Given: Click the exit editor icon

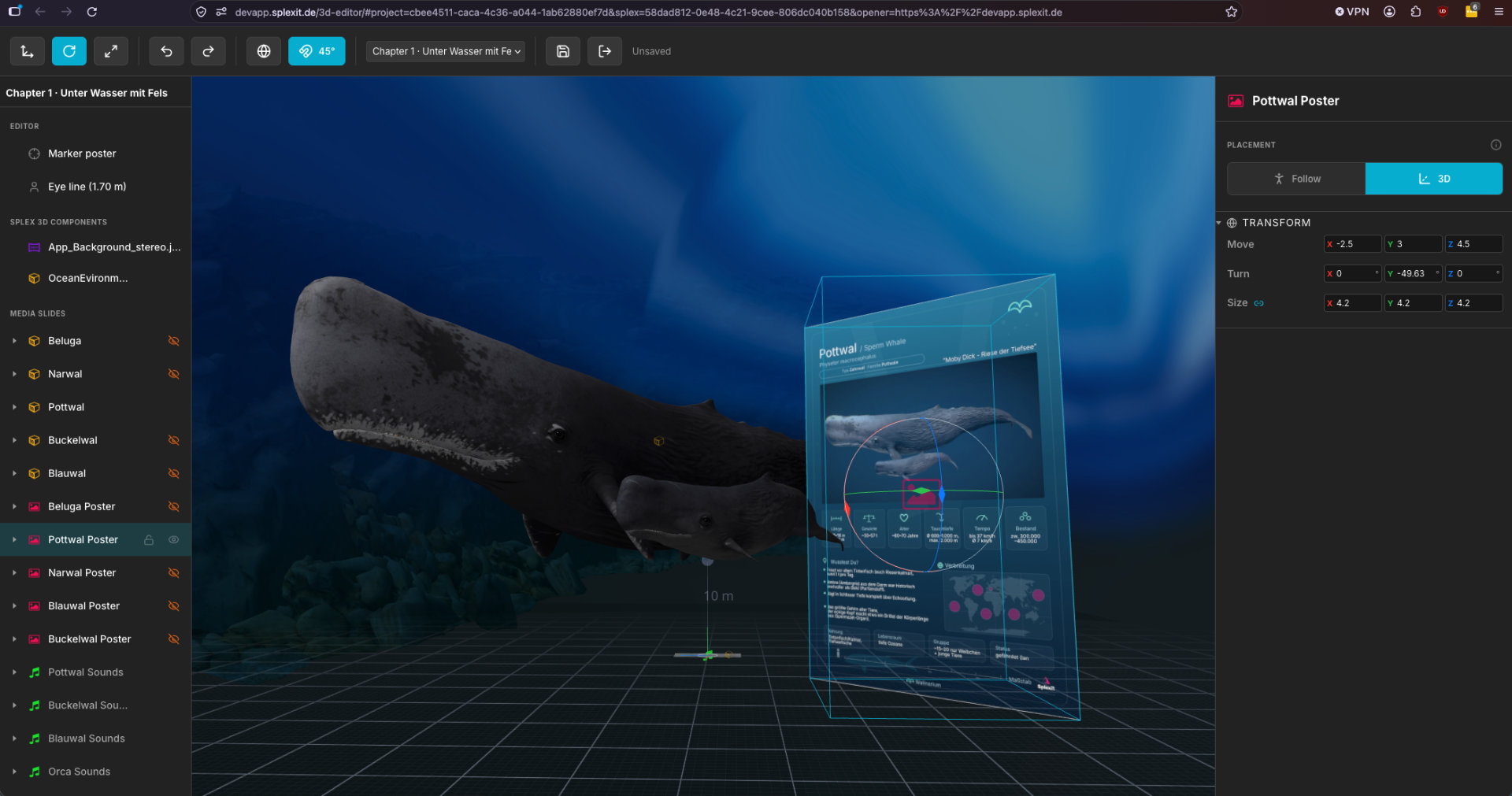Looking at the screenshot, I should (x=605, y=51).
